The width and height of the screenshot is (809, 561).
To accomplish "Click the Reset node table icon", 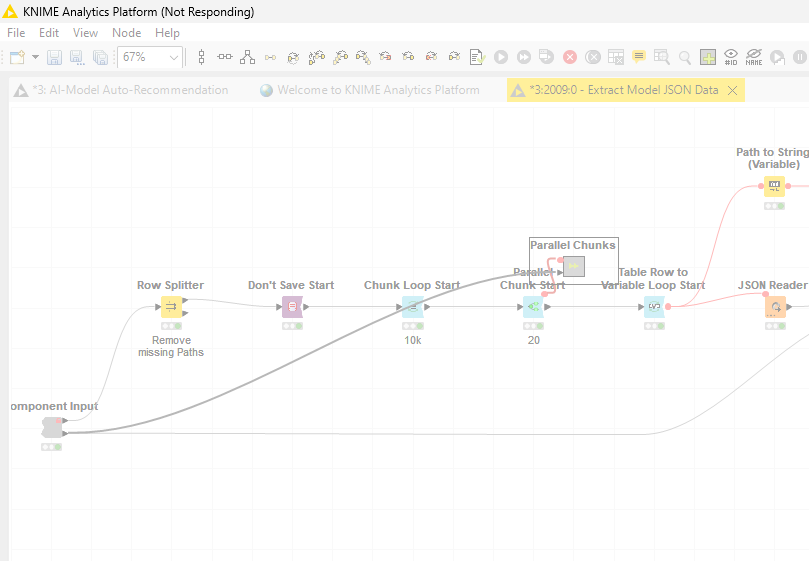I will 616,57.
